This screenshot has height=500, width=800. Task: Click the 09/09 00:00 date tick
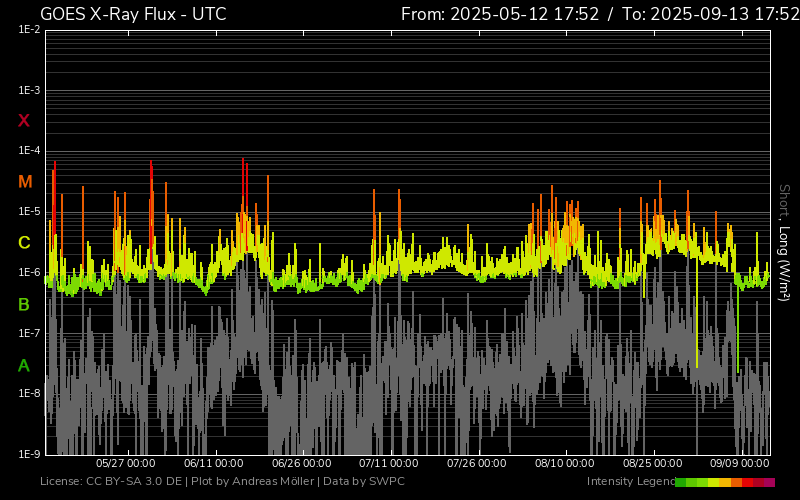739,464
